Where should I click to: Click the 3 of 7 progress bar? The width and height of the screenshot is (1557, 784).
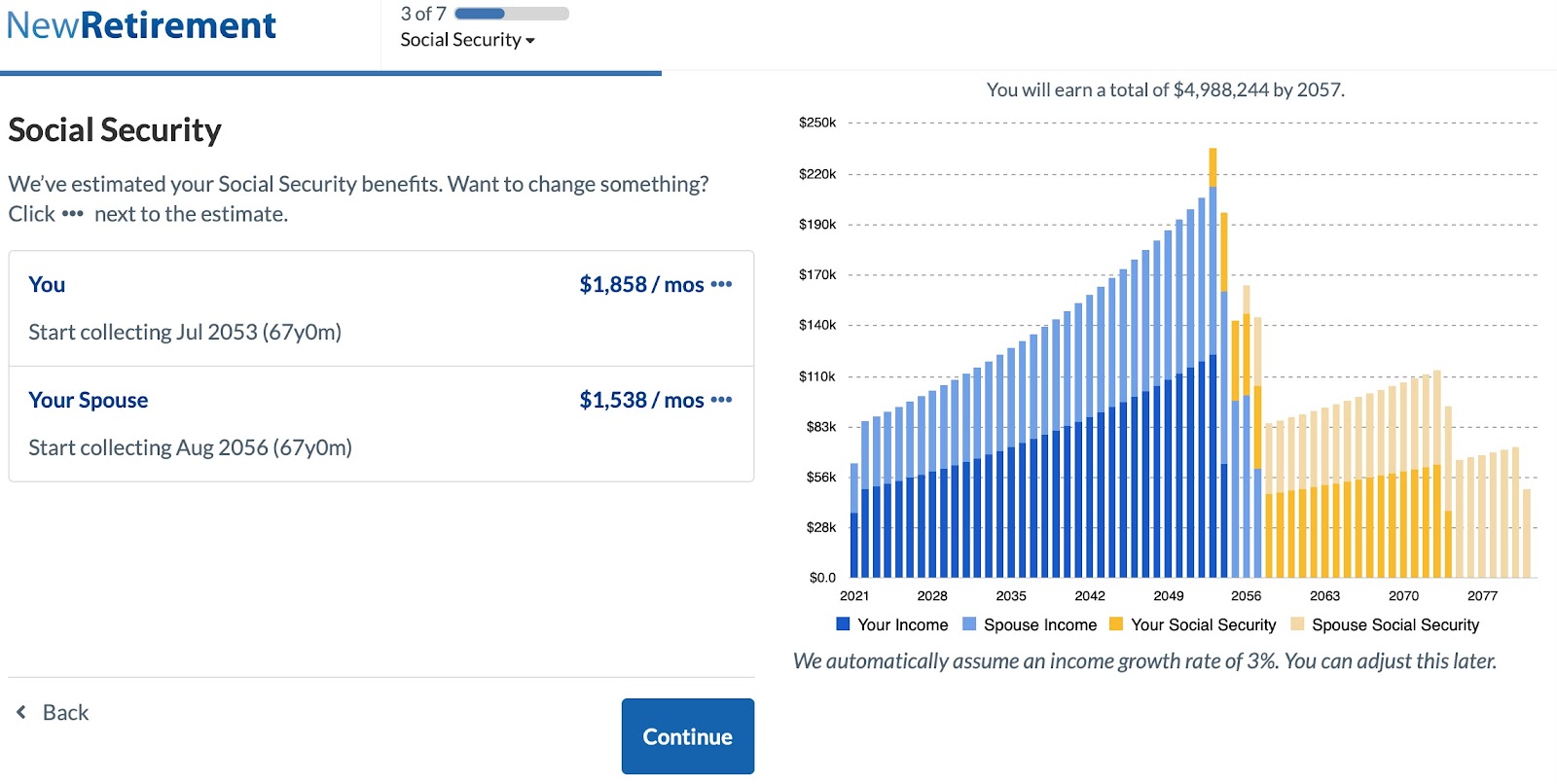click(x=511, y=14)
